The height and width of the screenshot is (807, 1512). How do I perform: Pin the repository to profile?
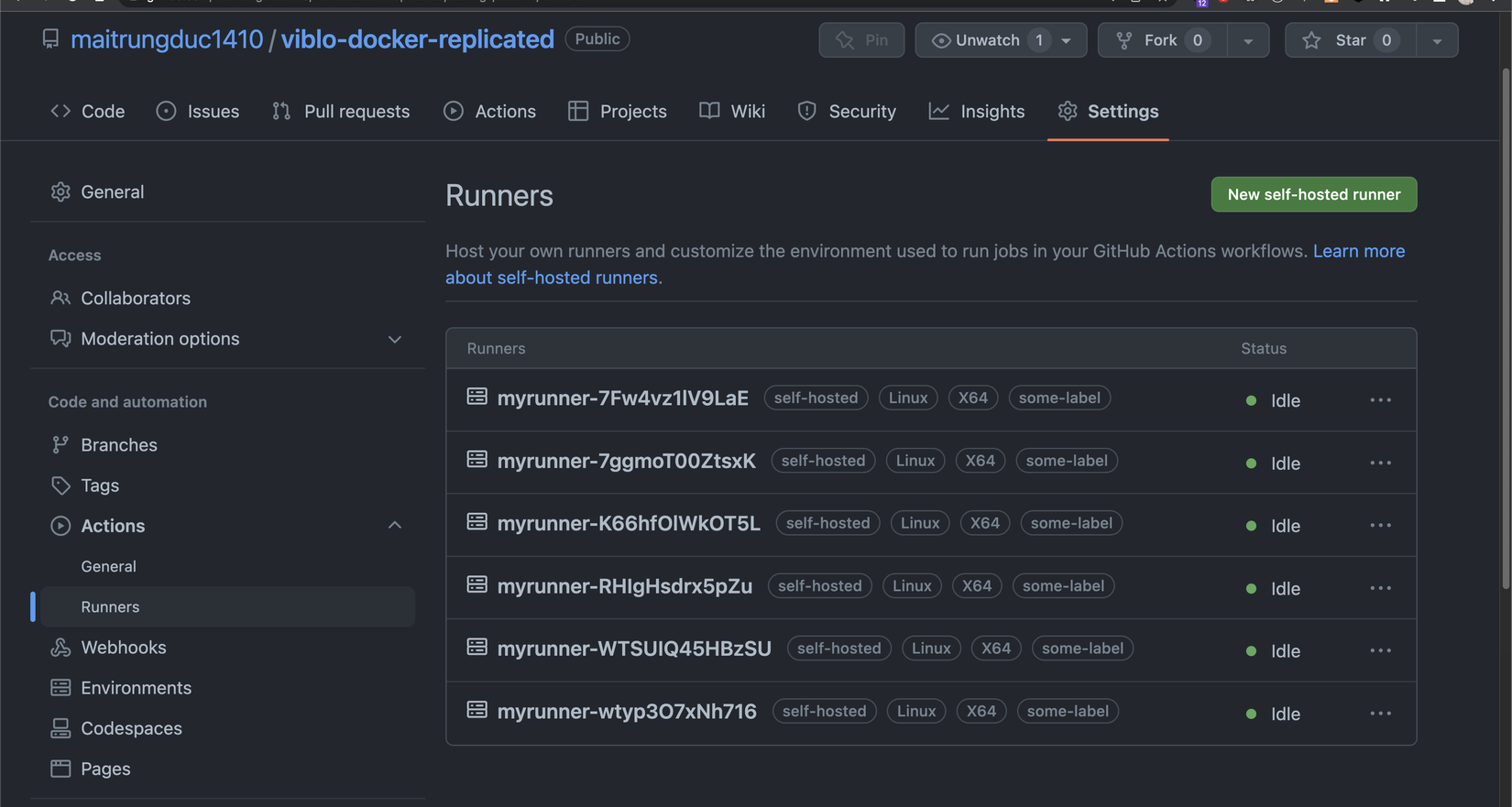click(x=861, y=40)
